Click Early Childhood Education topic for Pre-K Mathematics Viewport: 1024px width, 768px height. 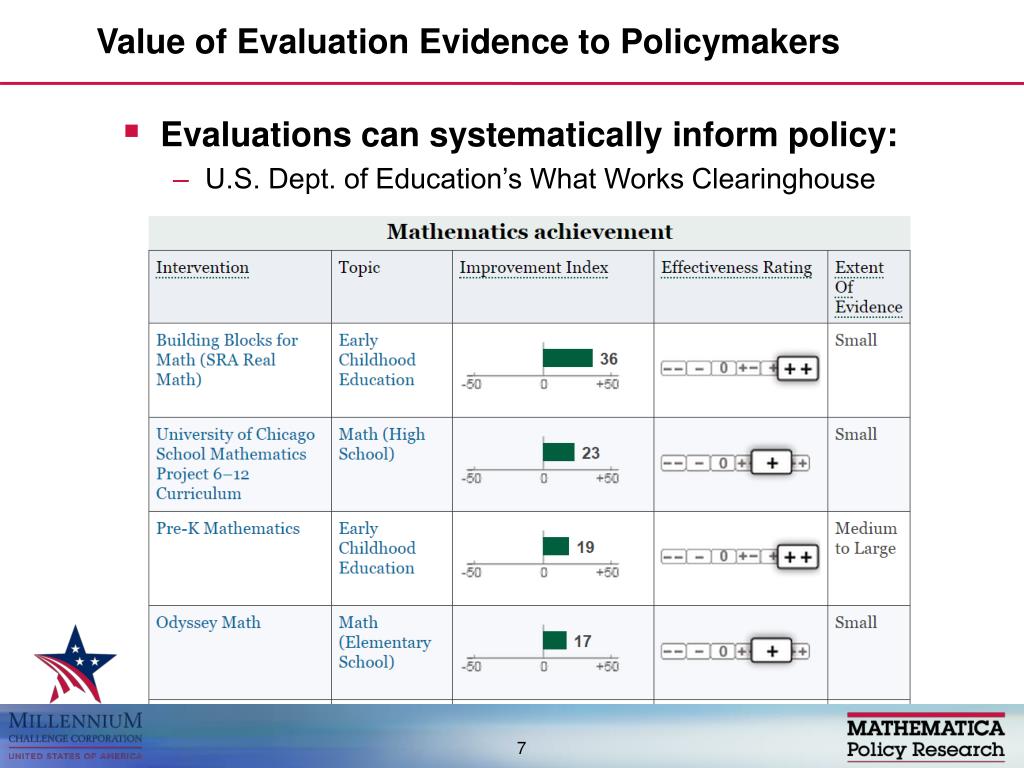377,548
